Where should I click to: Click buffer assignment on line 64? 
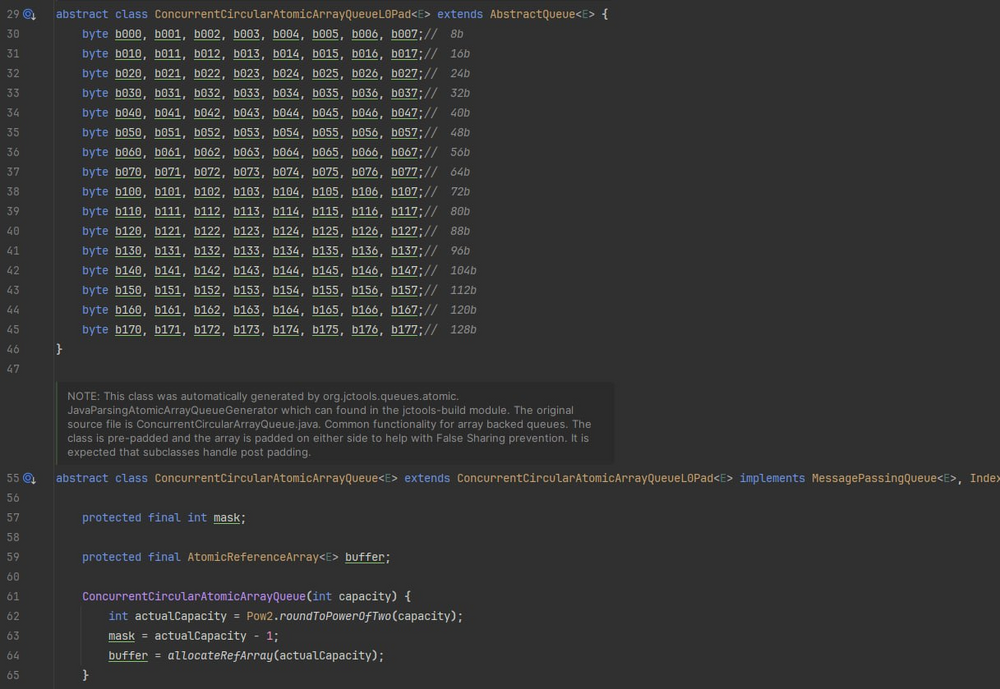coord(128,656)
